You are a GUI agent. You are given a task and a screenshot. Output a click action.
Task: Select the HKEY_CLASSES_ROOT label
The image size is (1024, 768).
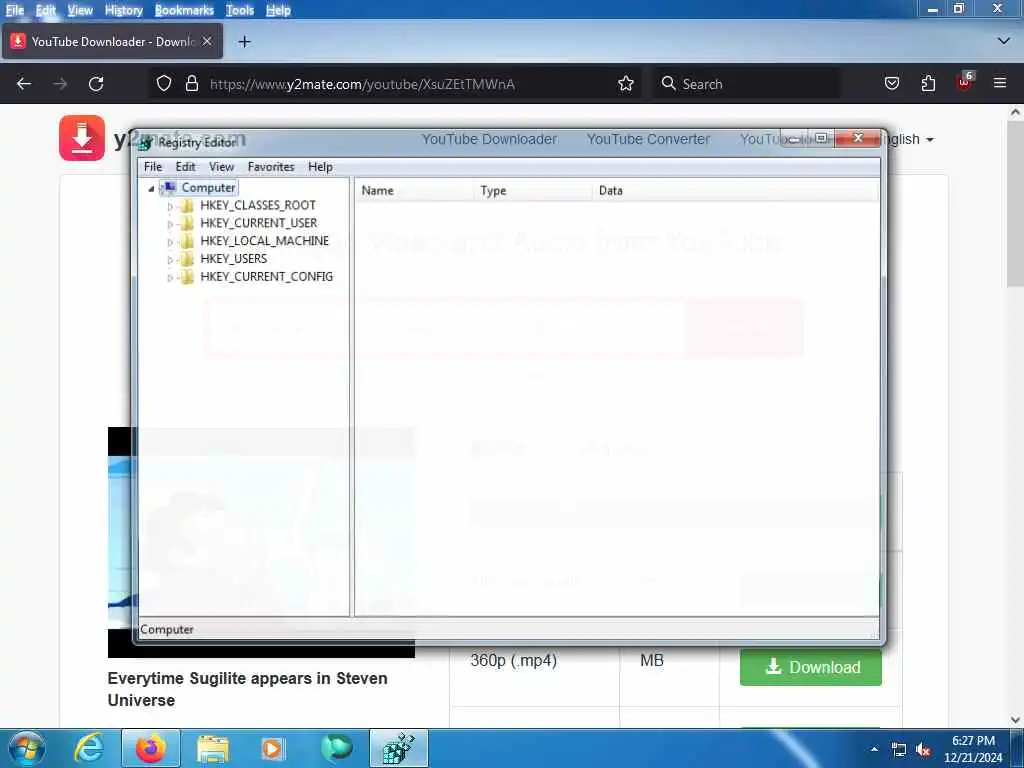[x=258, y=206]
